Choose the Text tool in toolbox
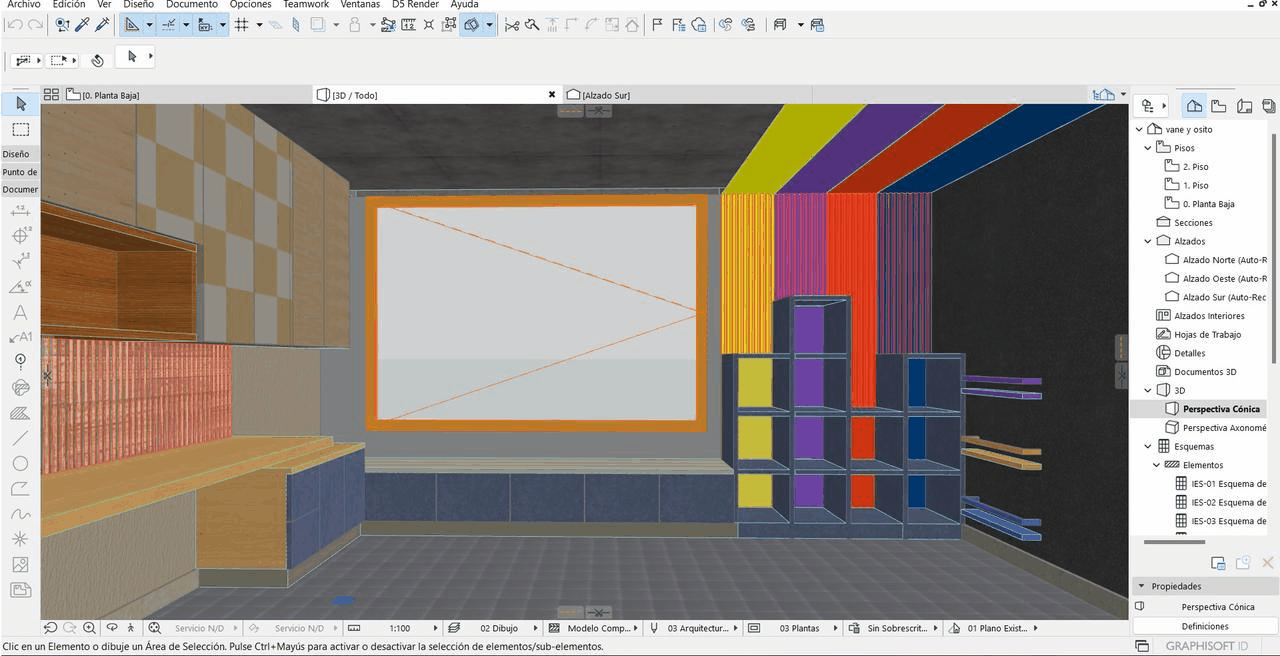This screenshot has height=656, width=1280. click(x=20, y=312)
